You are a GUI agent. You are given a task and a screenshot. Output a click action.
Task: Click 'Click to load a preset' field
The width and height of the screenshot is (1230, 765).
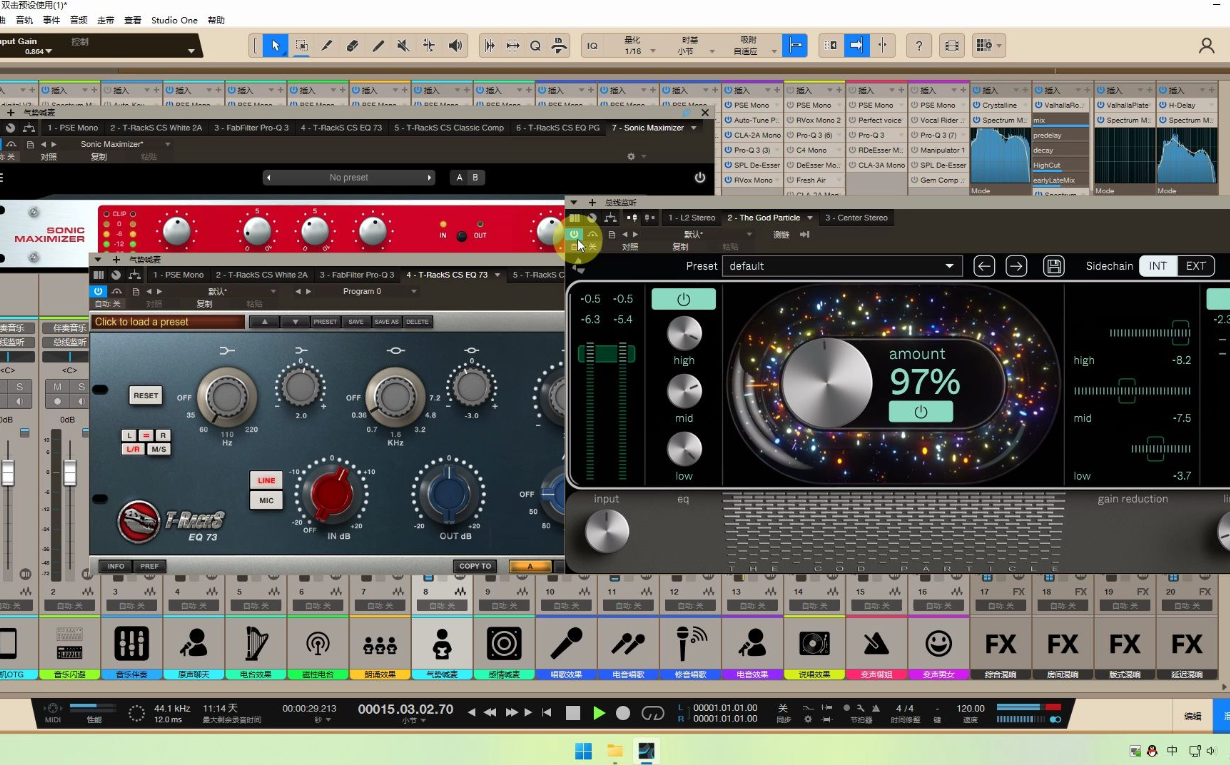pyautogui.click(x=168, y=322)
